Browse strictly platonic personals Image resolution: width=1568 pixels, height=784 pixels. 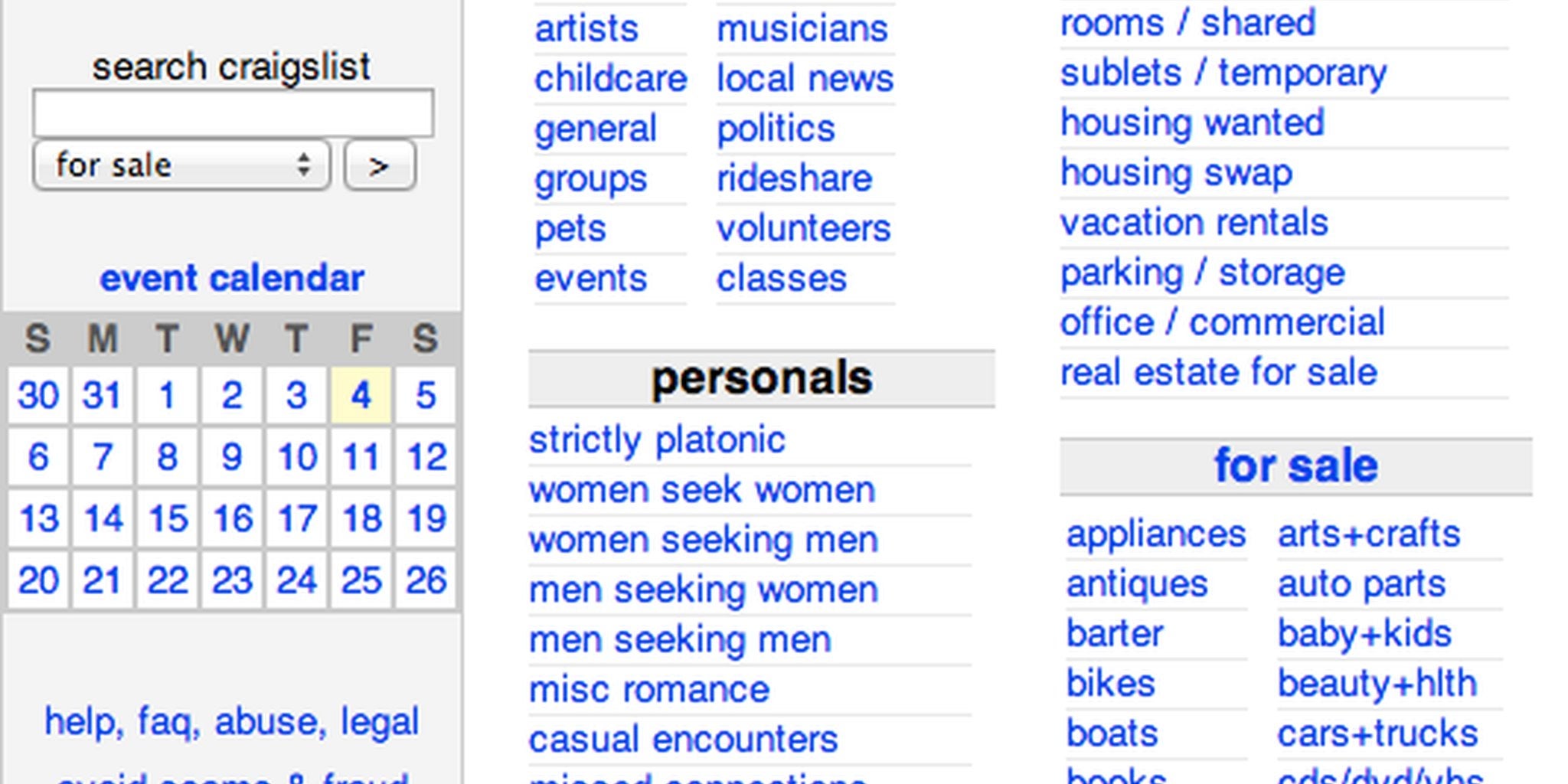657,439
